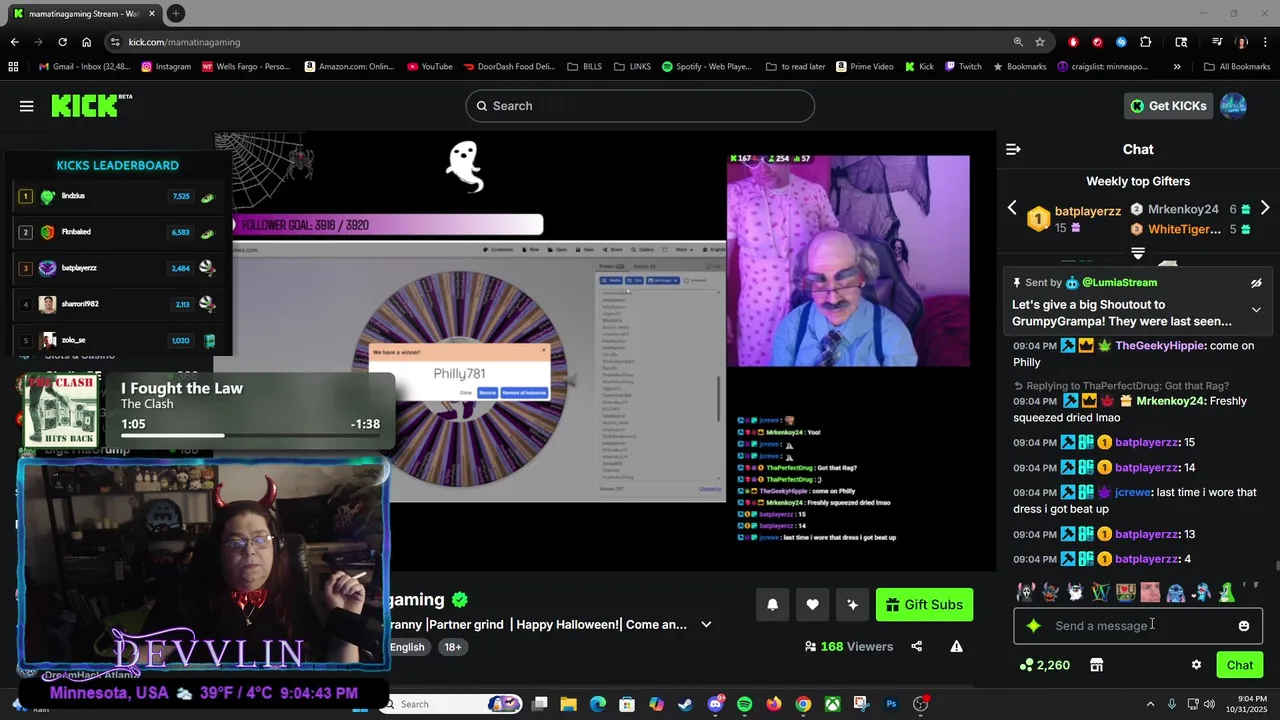Open the YouTube bookmark

430,67
